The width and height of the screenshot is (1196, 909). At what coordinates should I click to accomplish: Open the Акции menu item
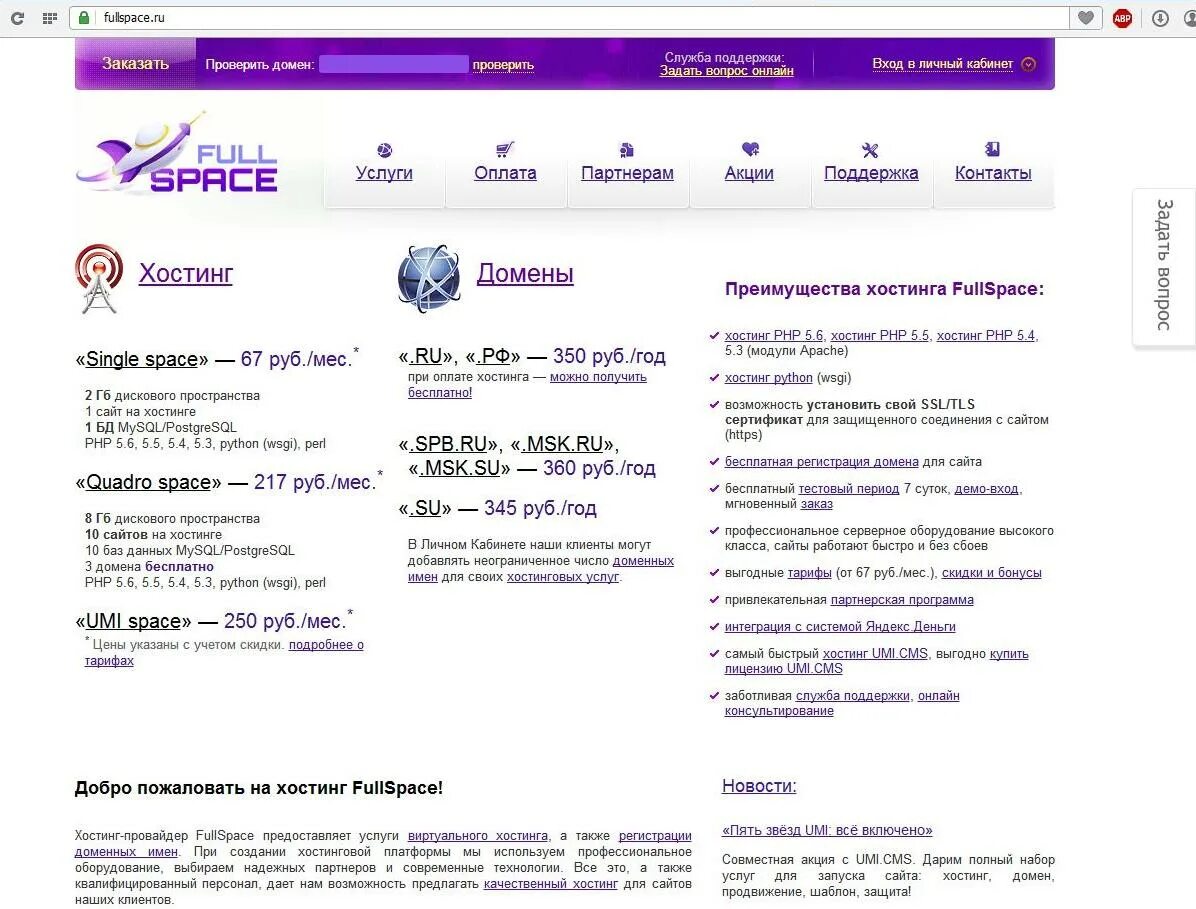coord(749,173)
